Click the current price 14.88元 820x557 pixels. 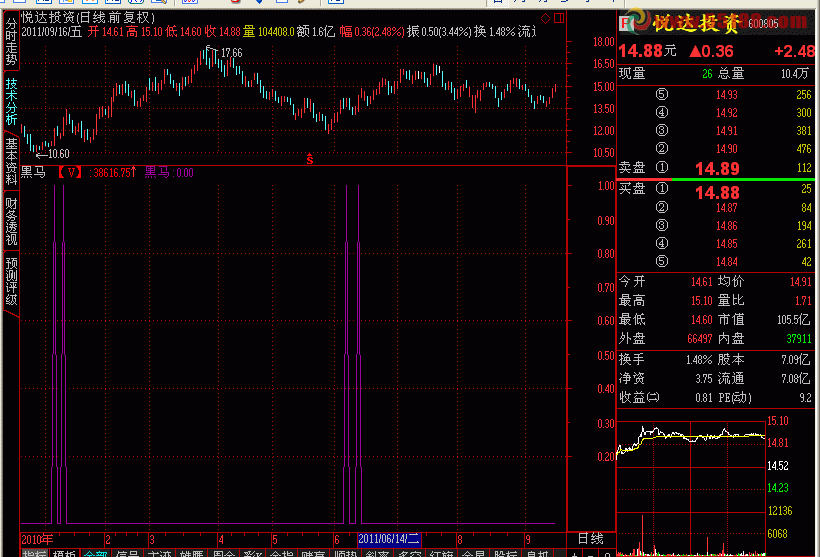click(647, 51)
